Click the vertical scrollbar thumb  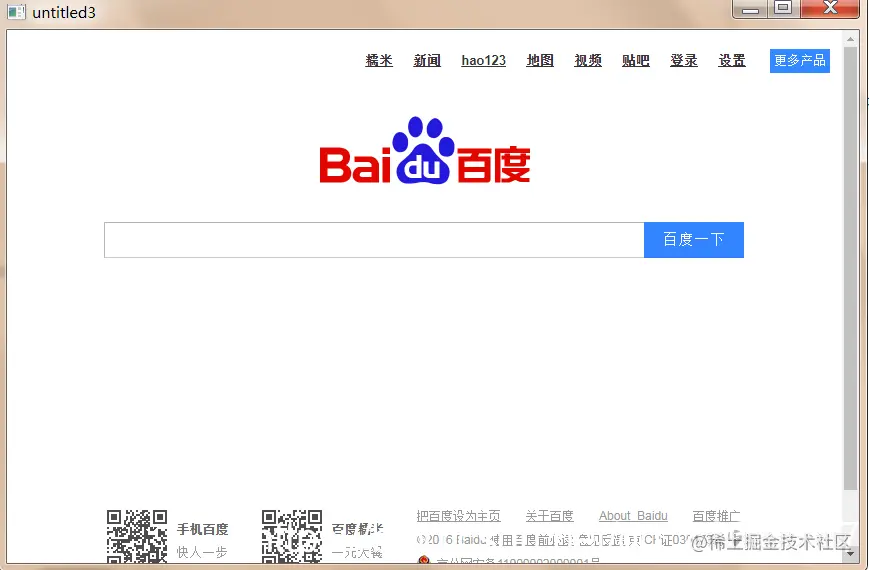(851, 268)
